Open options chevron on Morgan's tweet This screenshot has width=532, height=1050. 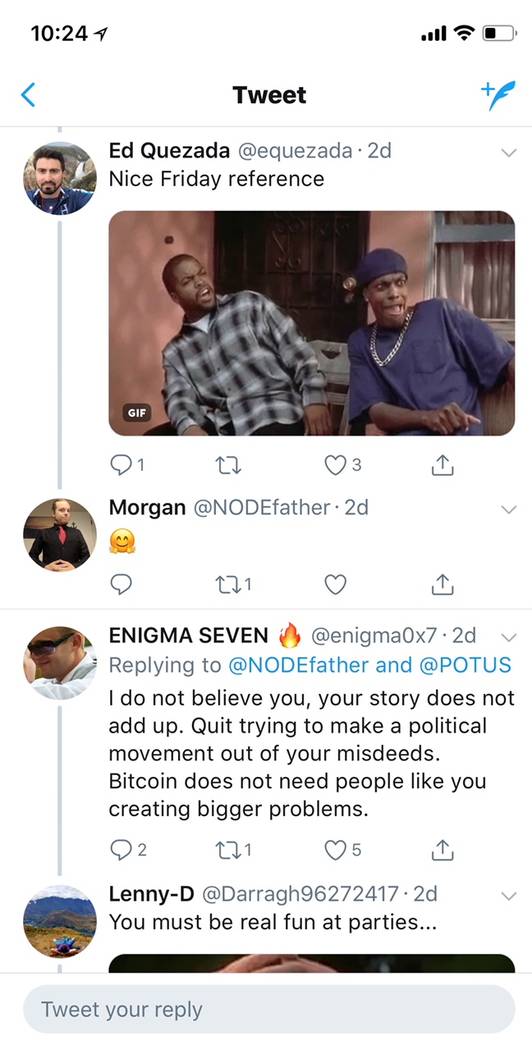[x=509, y=510]
